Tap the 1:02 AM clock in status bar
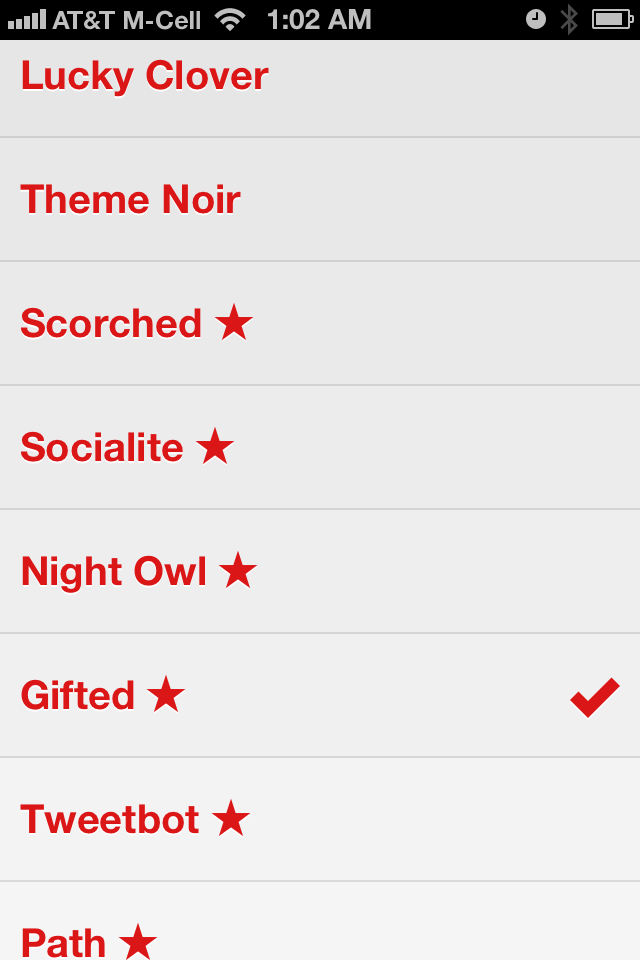 tap(319, 19)
